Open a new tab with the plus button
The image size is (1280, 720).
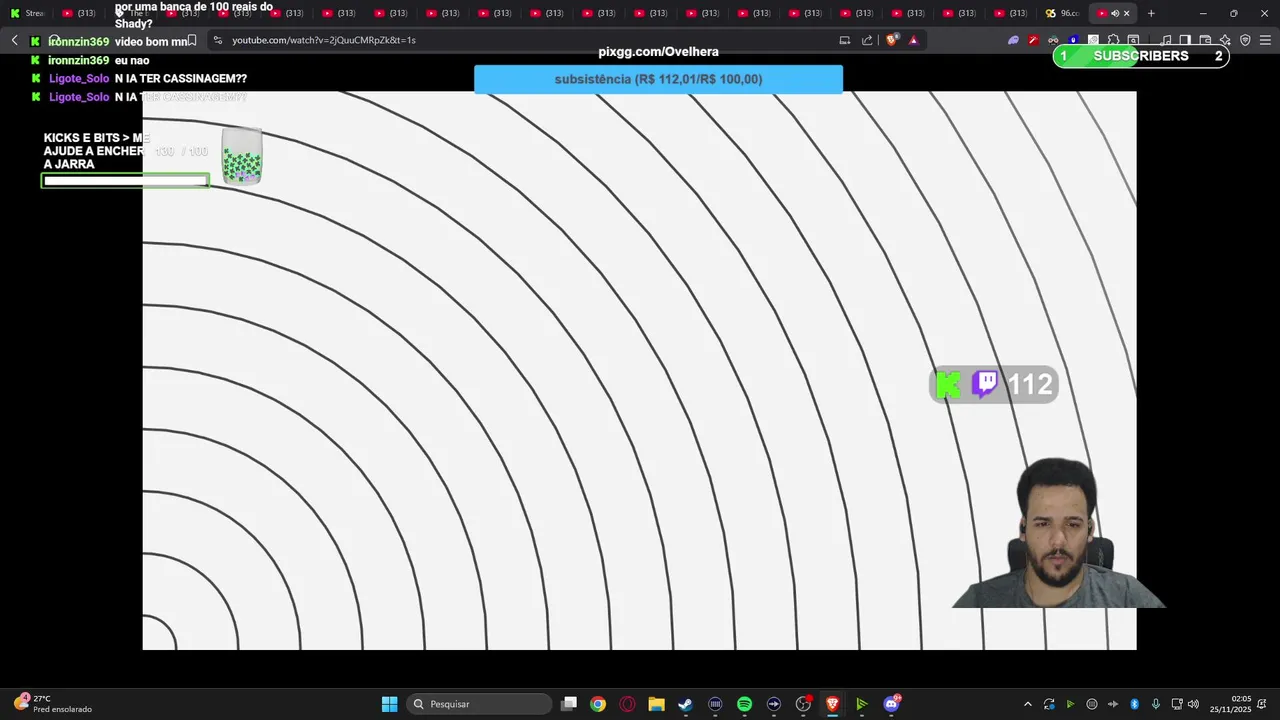pyautogui.click(x=1151, y=13)
